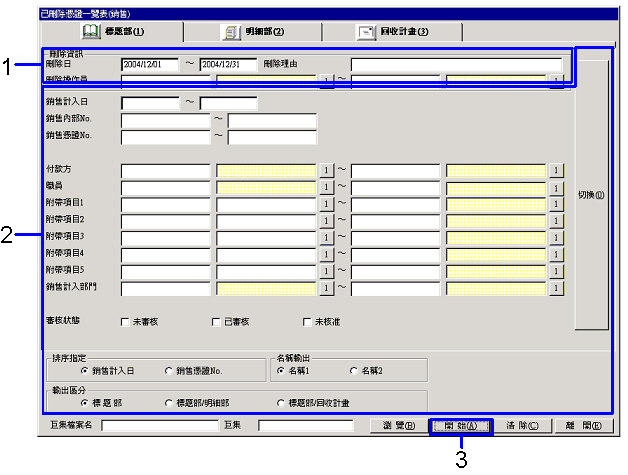The height and width of the screenshot is (475, 628).
Task: Check the 未審核 checkbox
Action: pos(125,322)
